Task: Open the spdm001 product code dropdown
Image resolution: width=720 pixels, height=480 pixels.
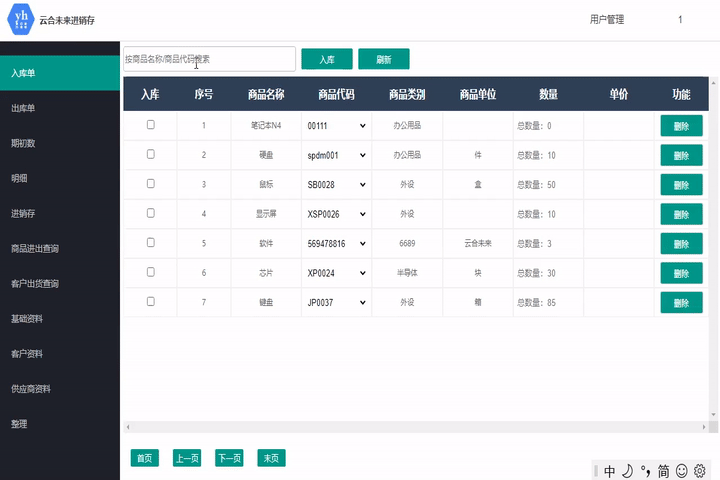Action: click(336, 155)
